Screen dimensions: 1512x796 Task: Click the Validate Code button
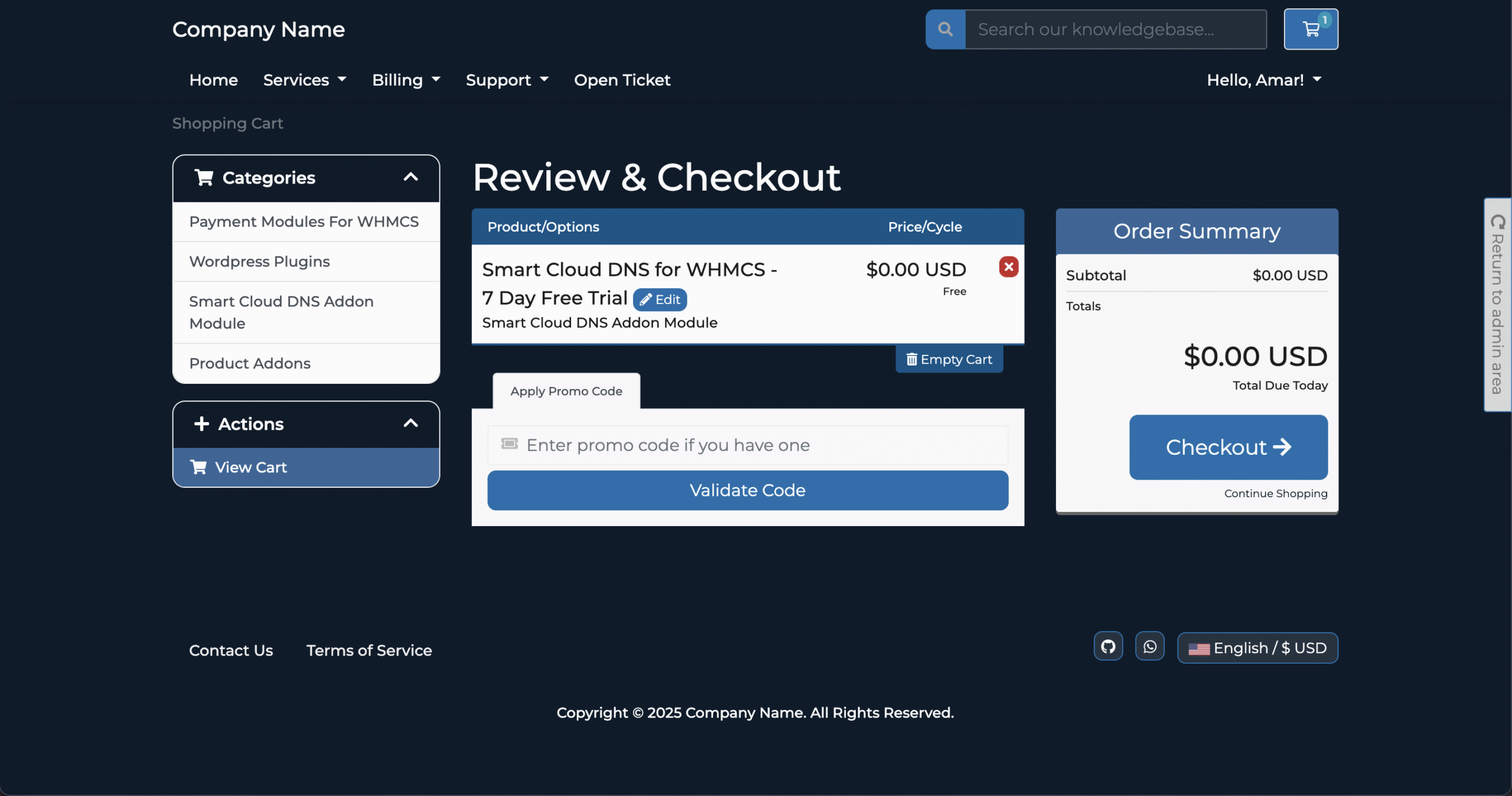point(747,490)
